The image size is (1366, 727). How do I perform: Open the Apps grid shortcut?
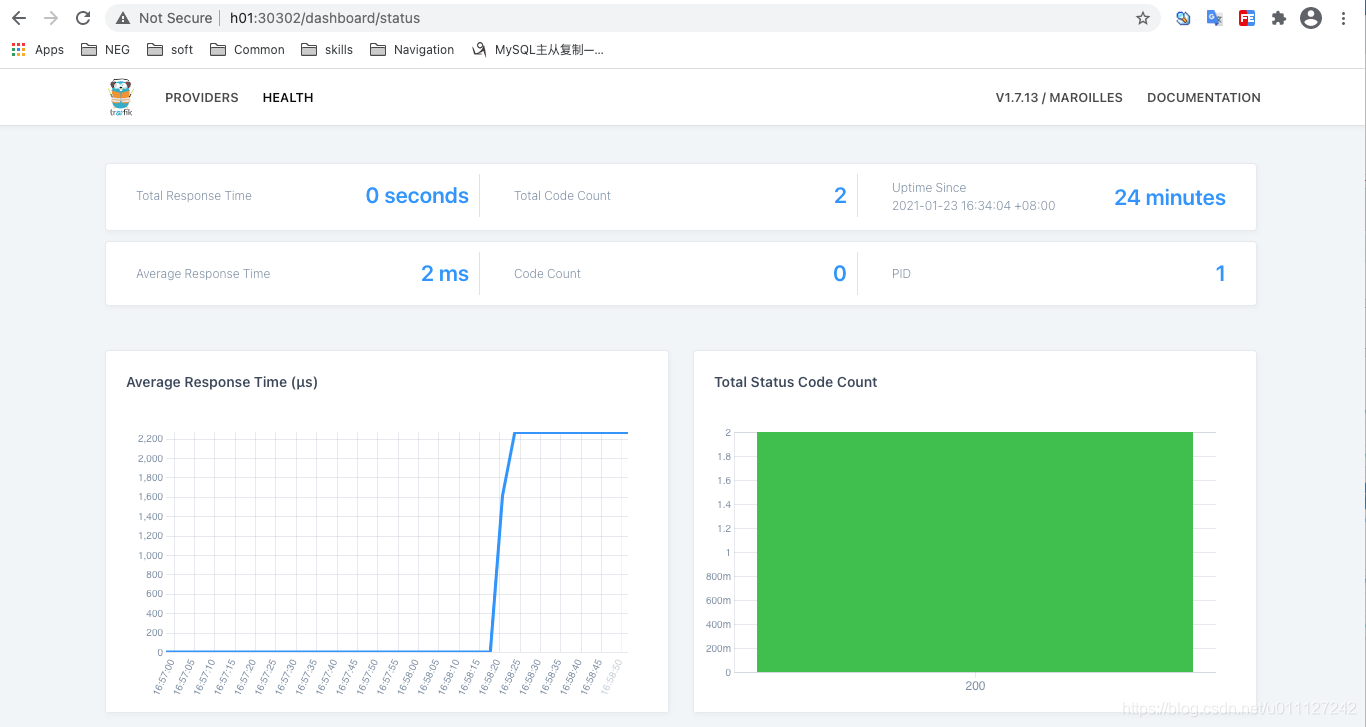pyautogui.click(x=37, y=49)
